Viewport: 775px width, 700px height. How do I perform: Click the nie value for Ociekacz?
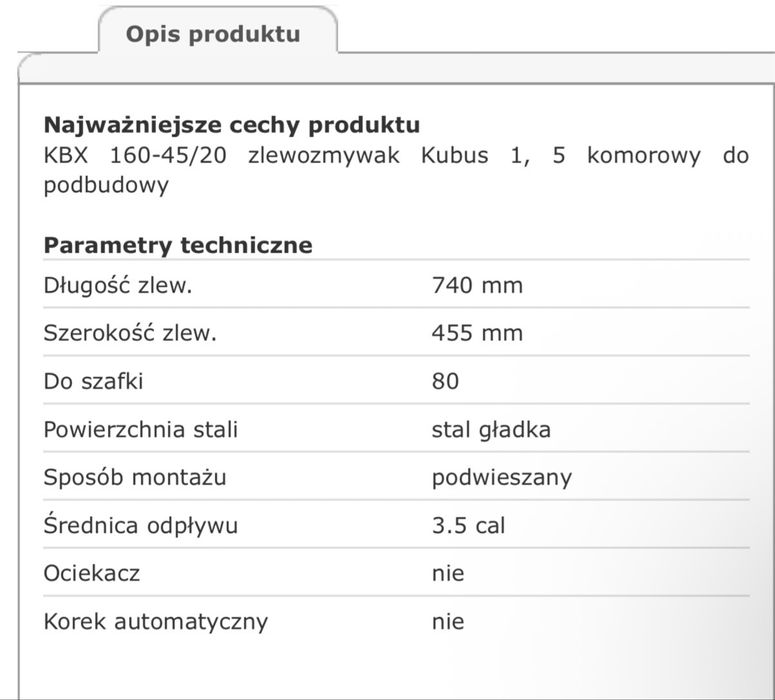[x=448, y=573]
